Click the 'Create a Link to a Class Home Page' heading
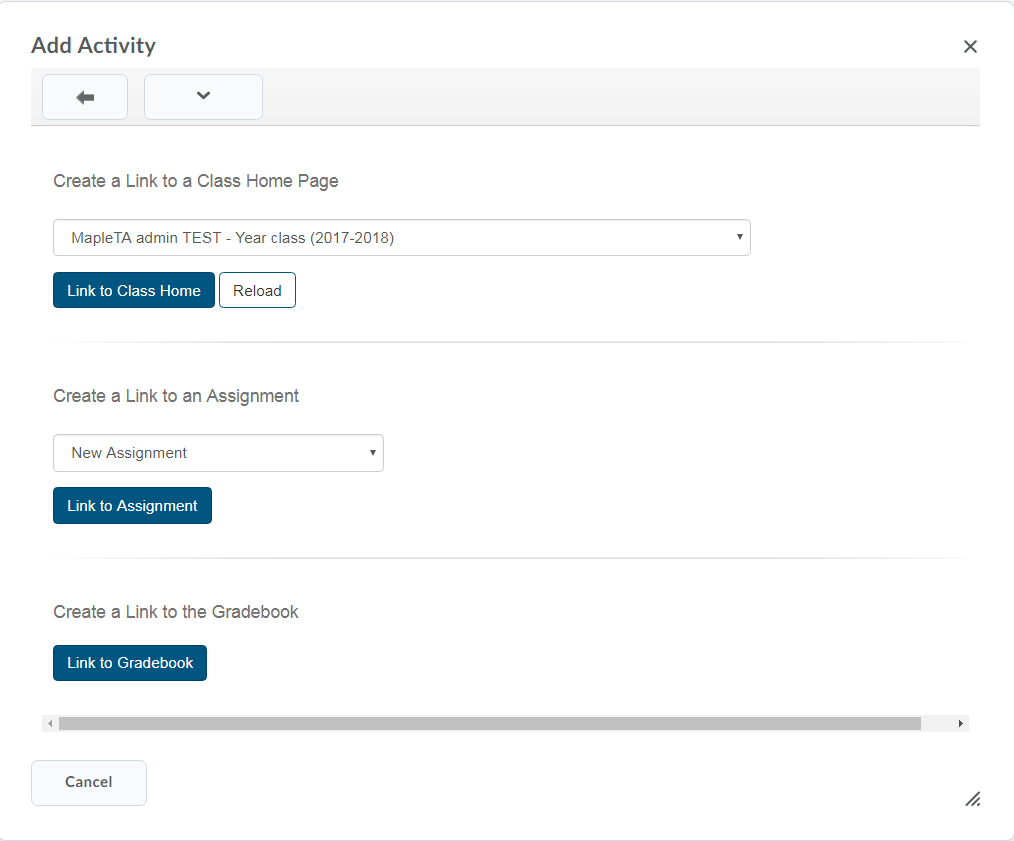Screen dimensions: 1014x841 [196, 181]
